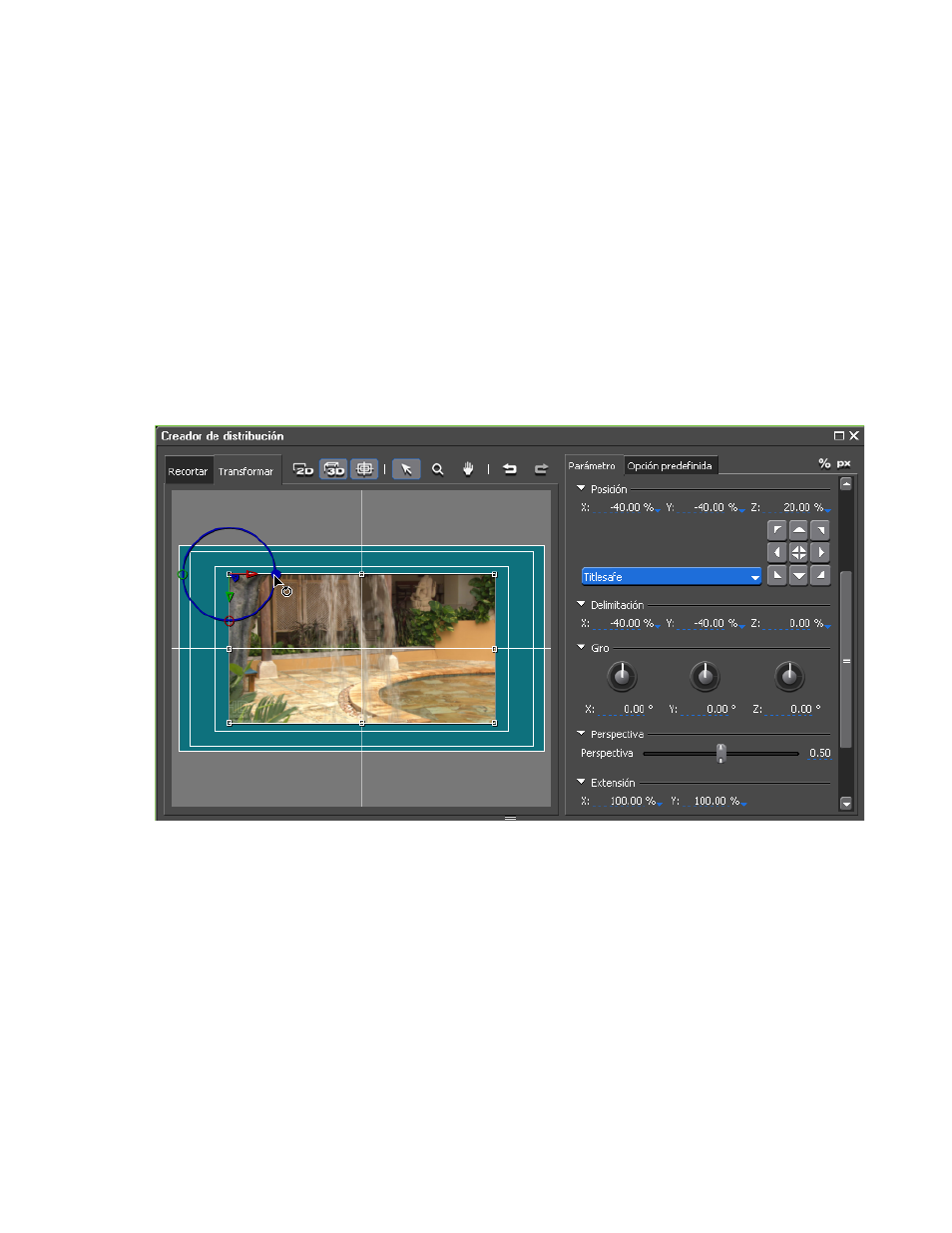The width and height of the screenshot is (952, 1233).
Task: Click the bottom-left image corner handle
Action: coord(229,722)
